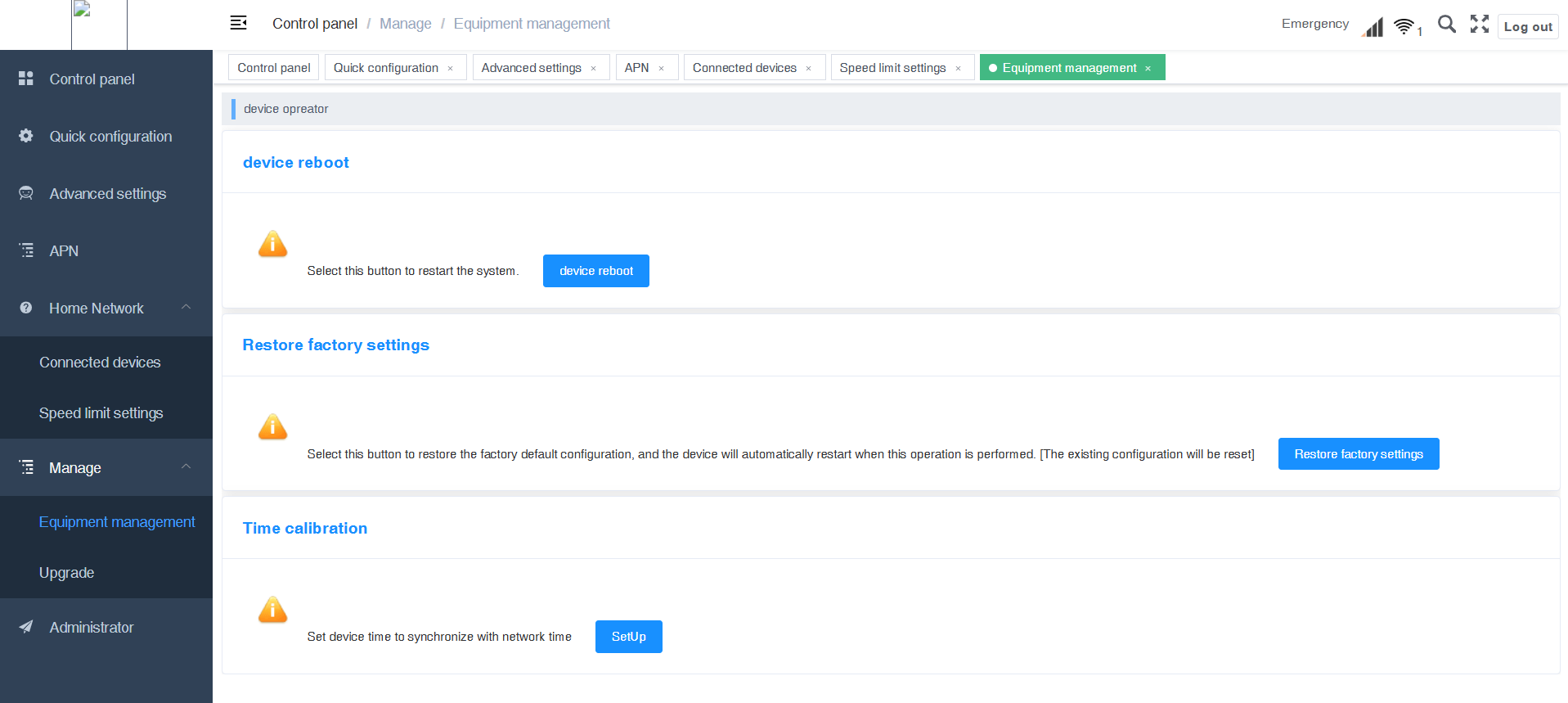This screenshot has height=703, width=1568.
Task: Click the Time calibration warning icon
Action: pos(272,610)
